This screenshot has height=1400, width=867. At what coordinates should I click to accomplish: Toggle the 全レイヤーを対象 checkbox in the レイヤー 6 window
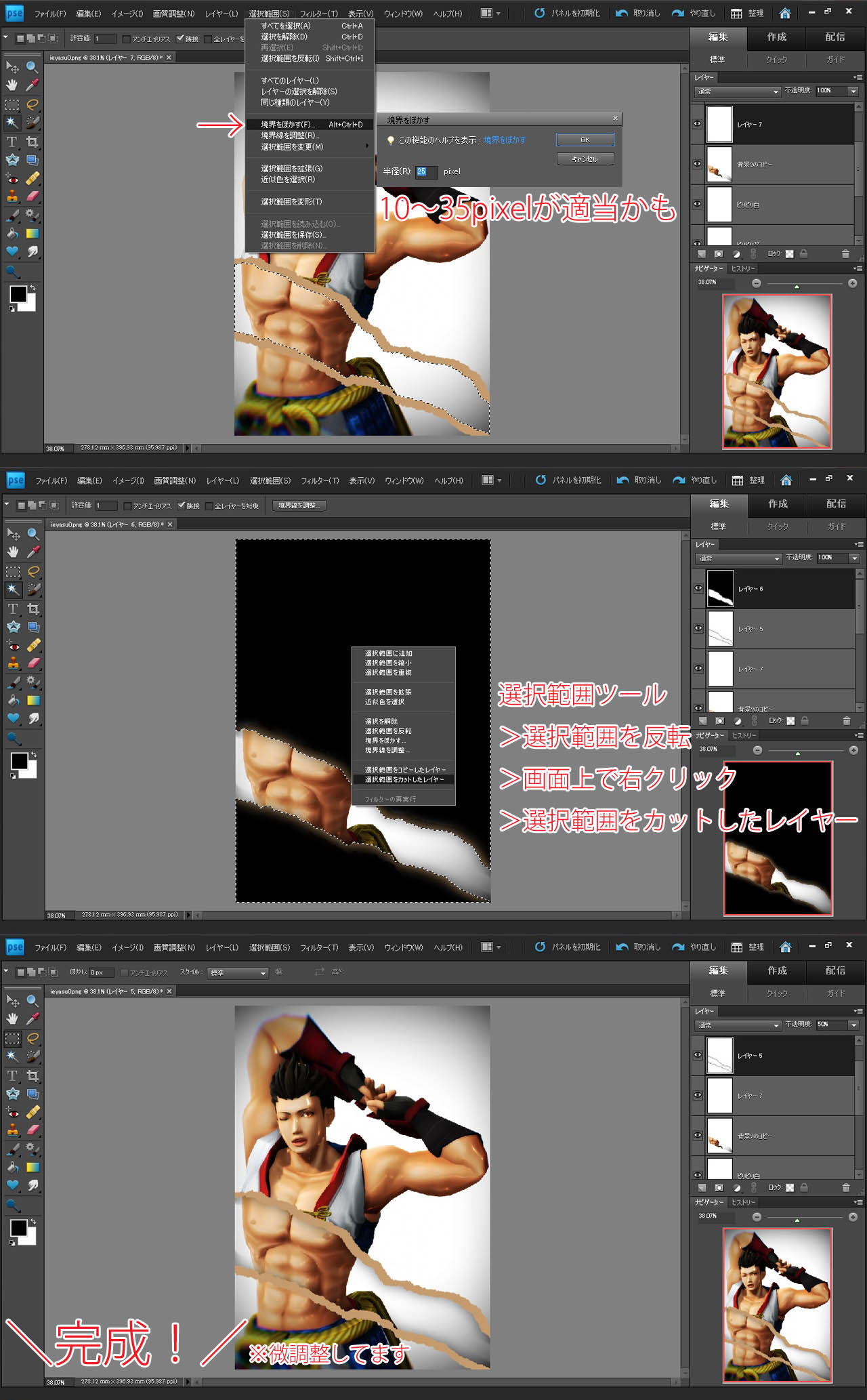tap(209, 506)
